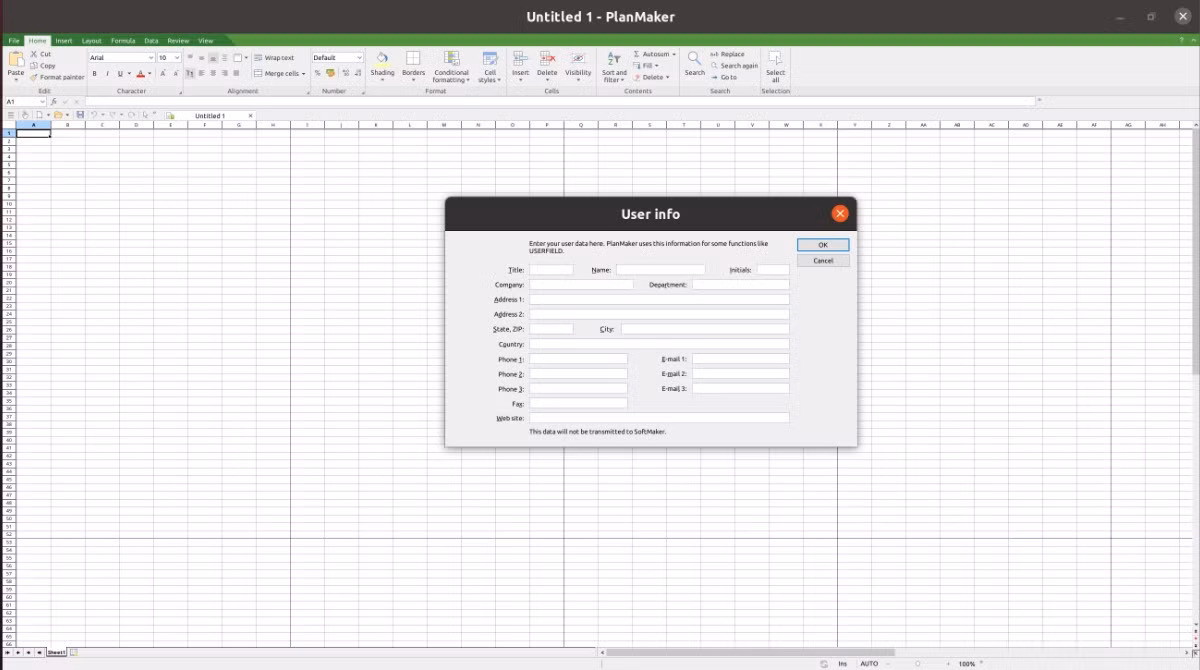Apply the red font color
Image resolution: width=1200 pixels, height=670 pixels.
tap(141, 73)
